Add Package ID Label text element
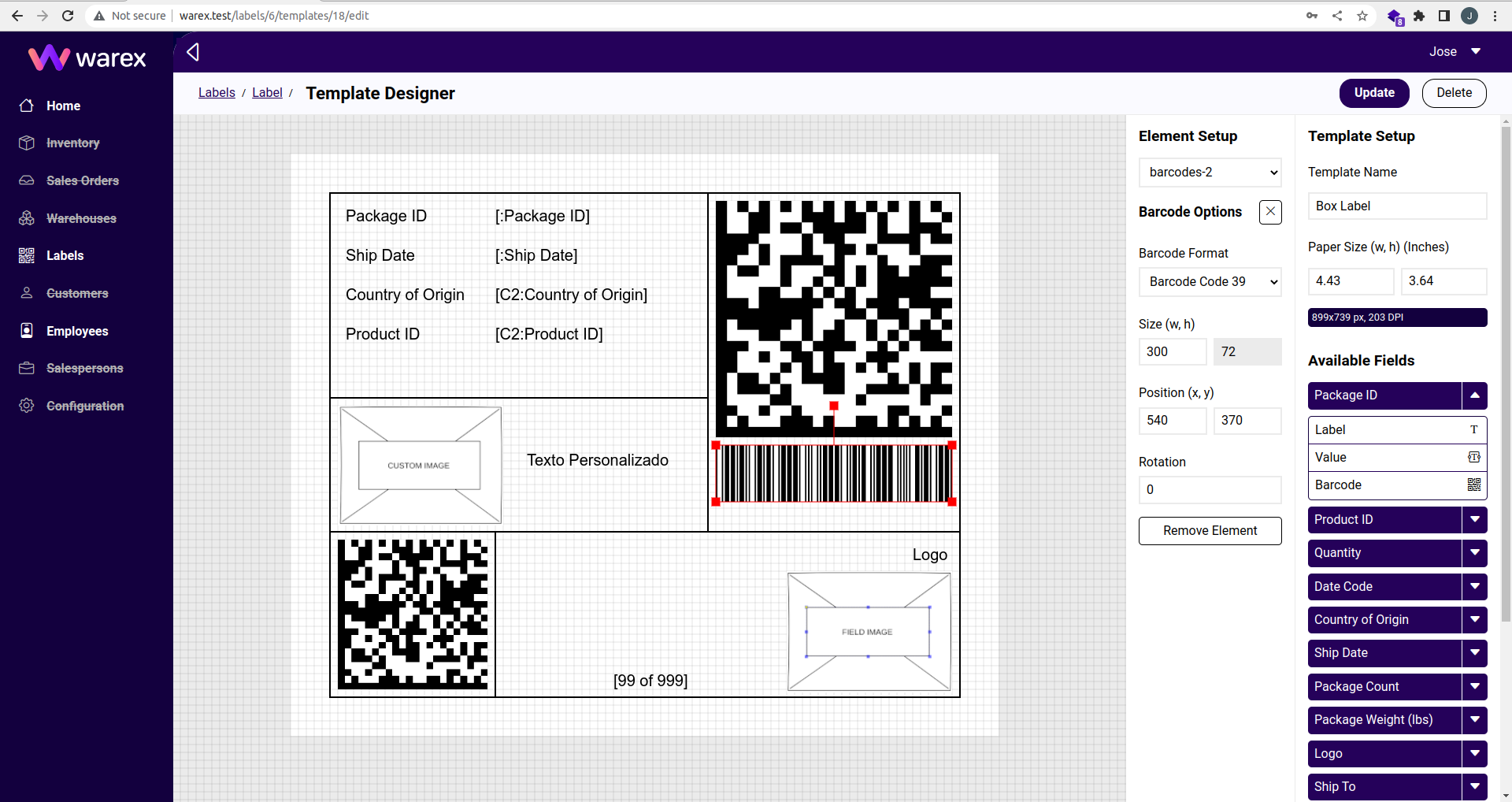 1396,430
